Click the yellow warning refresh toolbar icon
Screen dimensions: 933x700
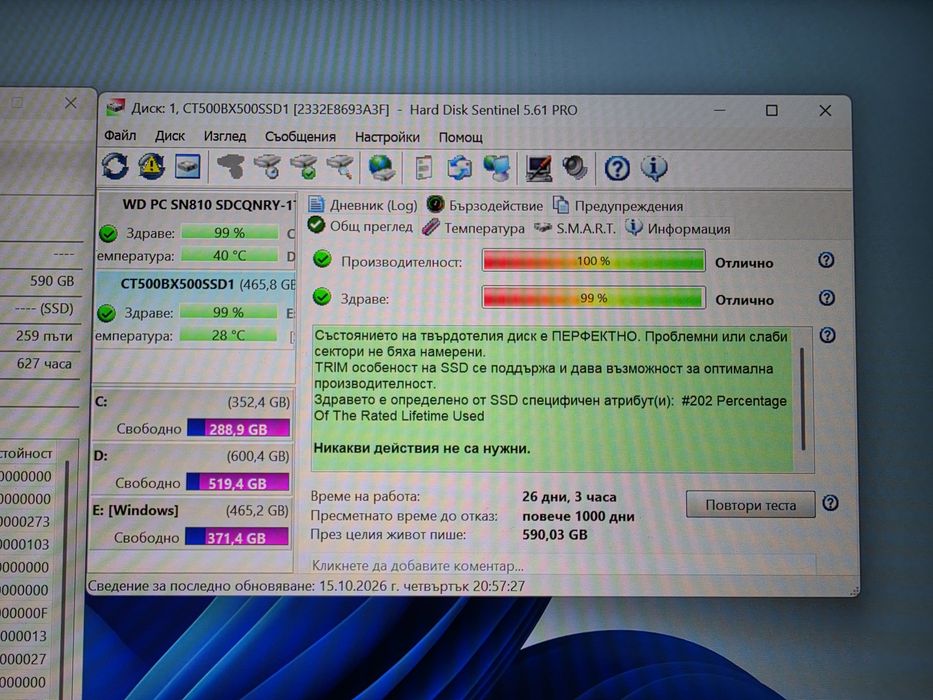[x=151, y=166]
